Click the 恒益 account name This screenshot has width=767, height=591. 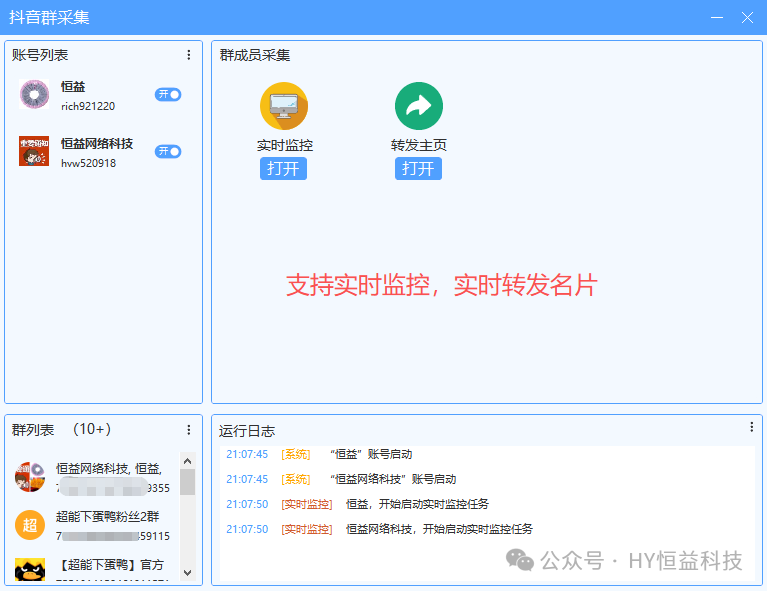tap(73, 87)
